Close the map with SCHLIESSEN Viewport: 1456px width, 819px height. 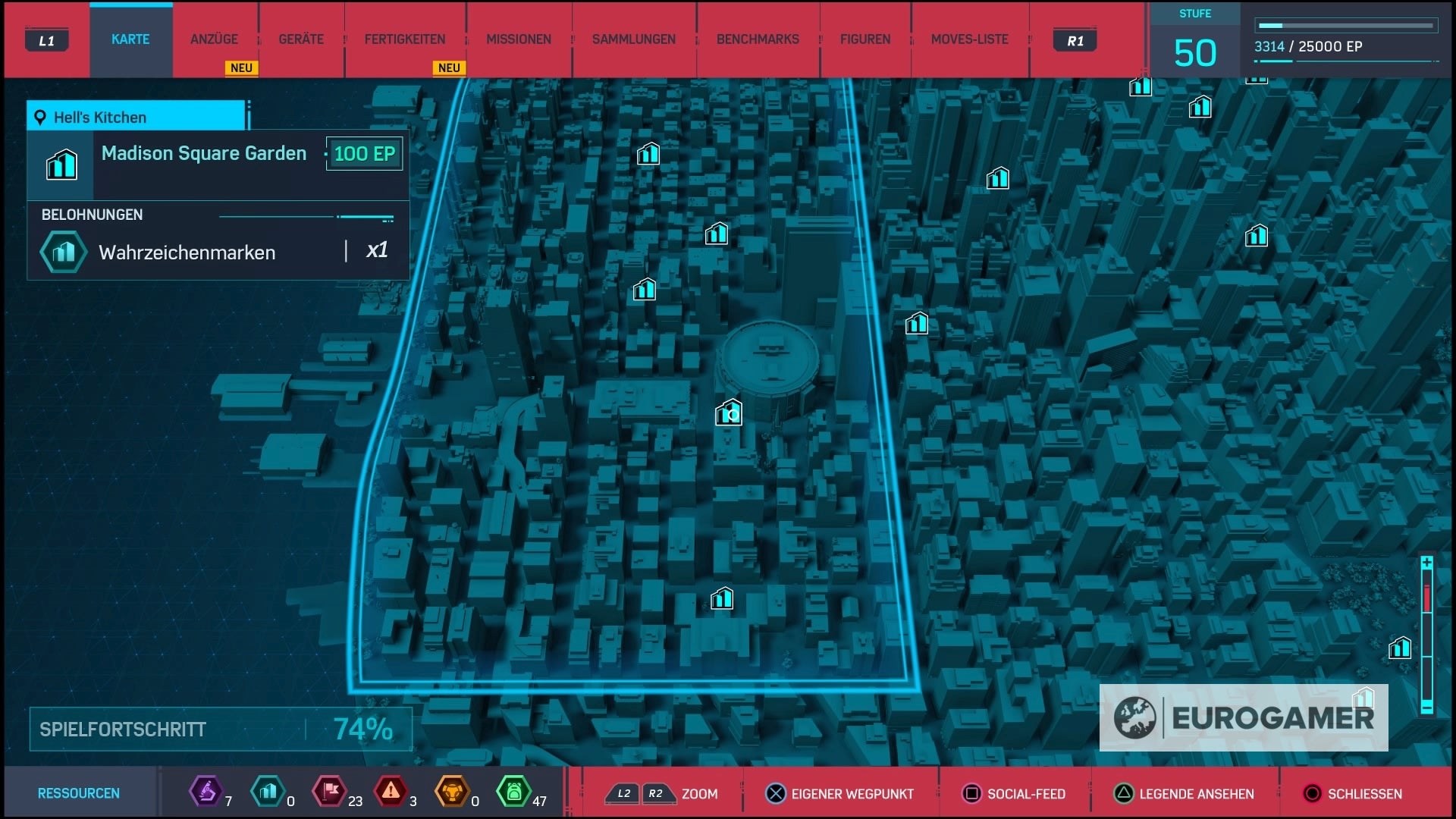click(x=1365, y=794)
